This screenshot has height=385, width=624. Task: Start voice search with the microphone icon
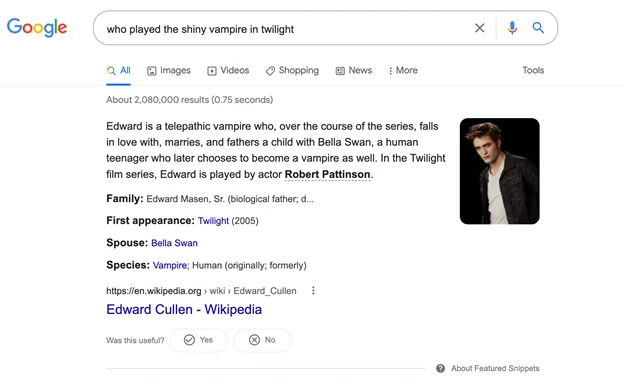tap(512, 28)
